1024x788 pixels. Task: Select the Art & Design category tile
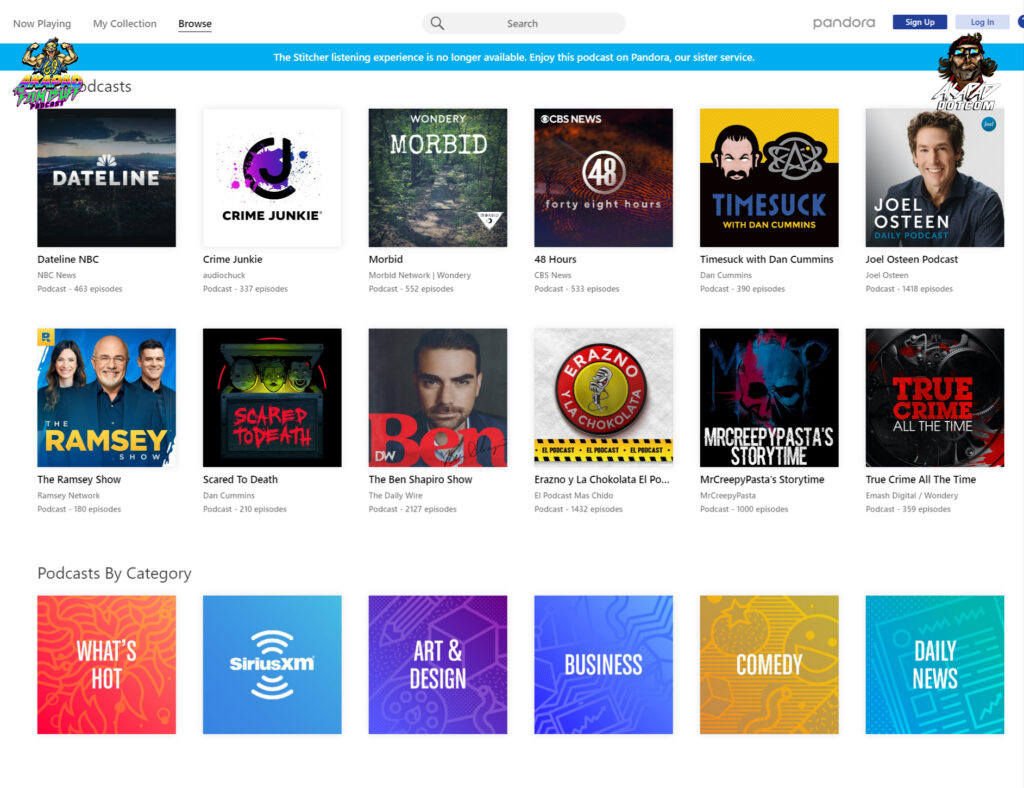coord(438,665)
